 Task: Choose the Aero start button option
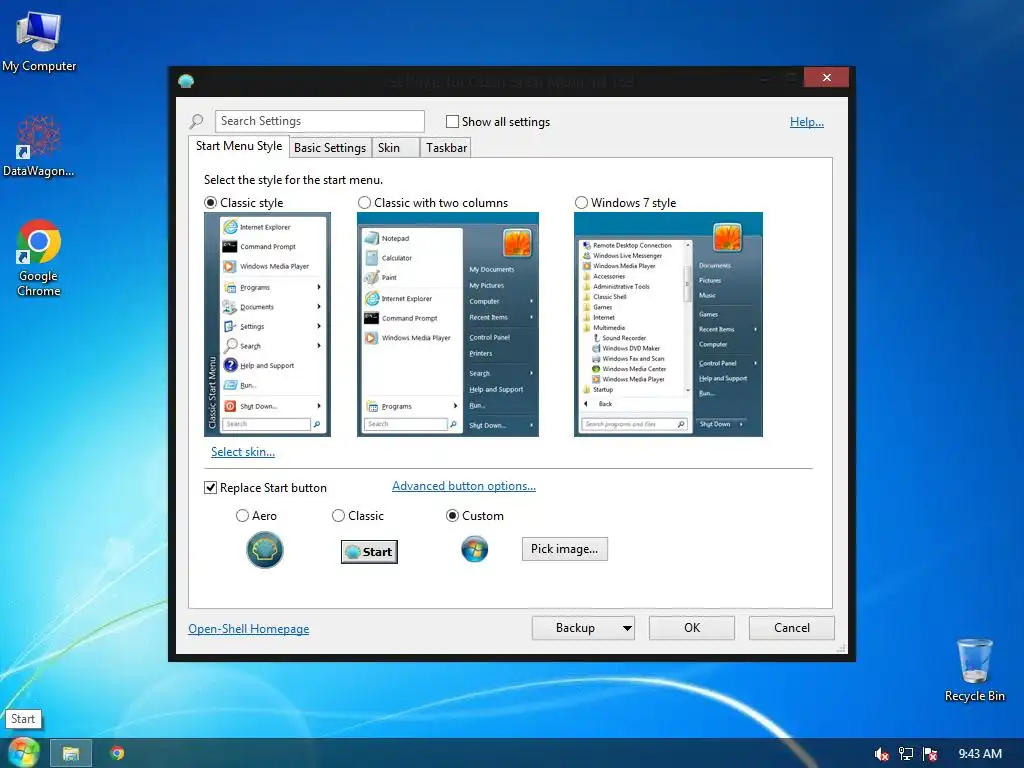(242, 516)
